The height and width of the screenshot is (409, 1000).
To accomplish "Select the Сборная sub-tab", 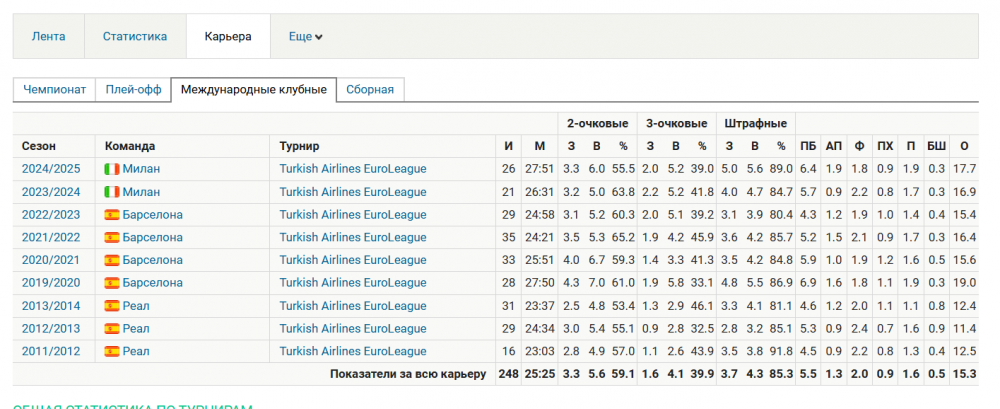I will [370, 90].
